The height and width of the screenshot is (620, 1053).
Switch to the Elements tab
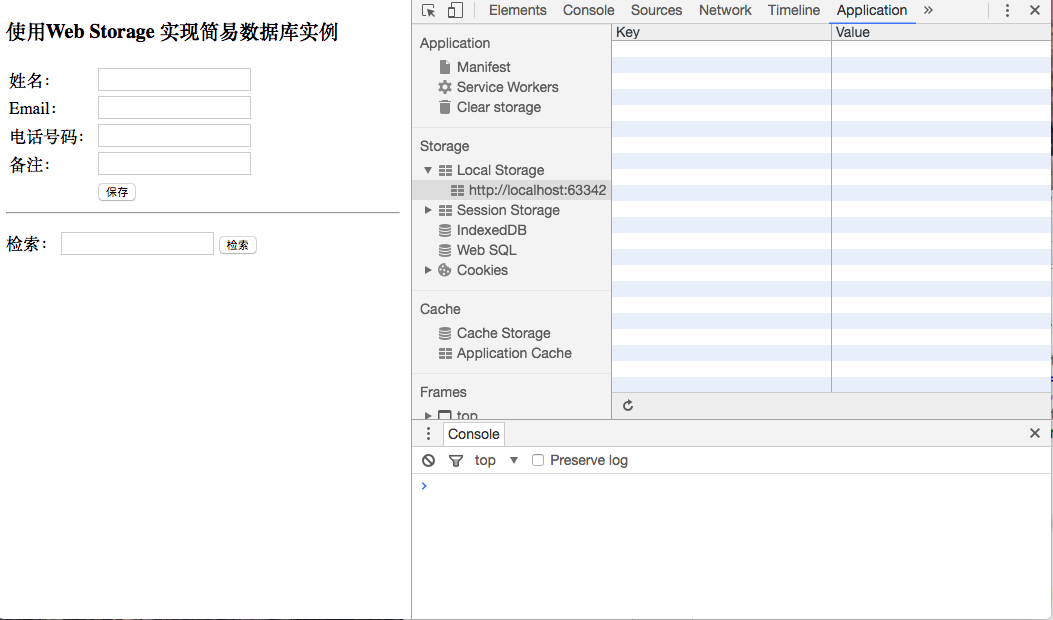517,10
